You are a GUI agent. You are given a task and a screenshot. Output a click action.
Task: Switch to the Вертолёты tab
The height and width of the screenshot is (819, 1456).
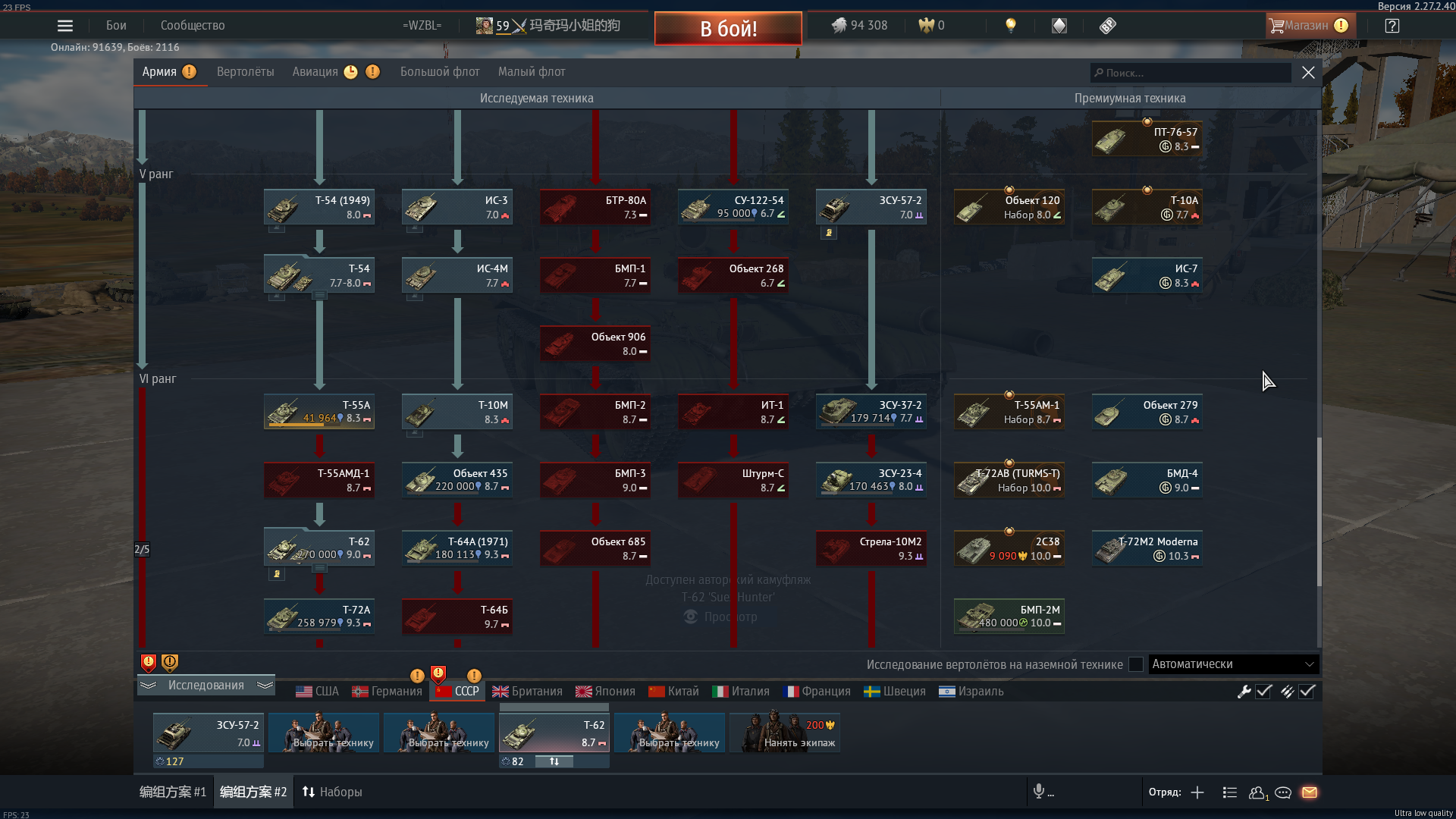pyautogui.click(x=246, y=72)
